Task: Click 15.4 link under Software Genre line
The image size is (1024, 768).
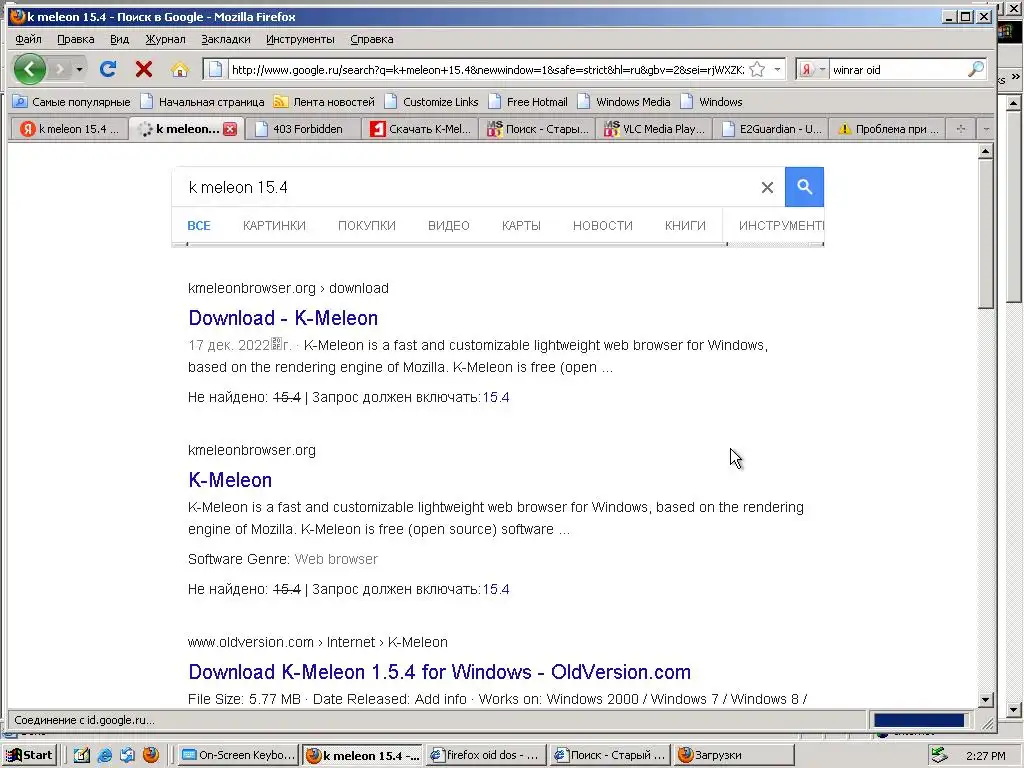Action: (x=496, y=589)
